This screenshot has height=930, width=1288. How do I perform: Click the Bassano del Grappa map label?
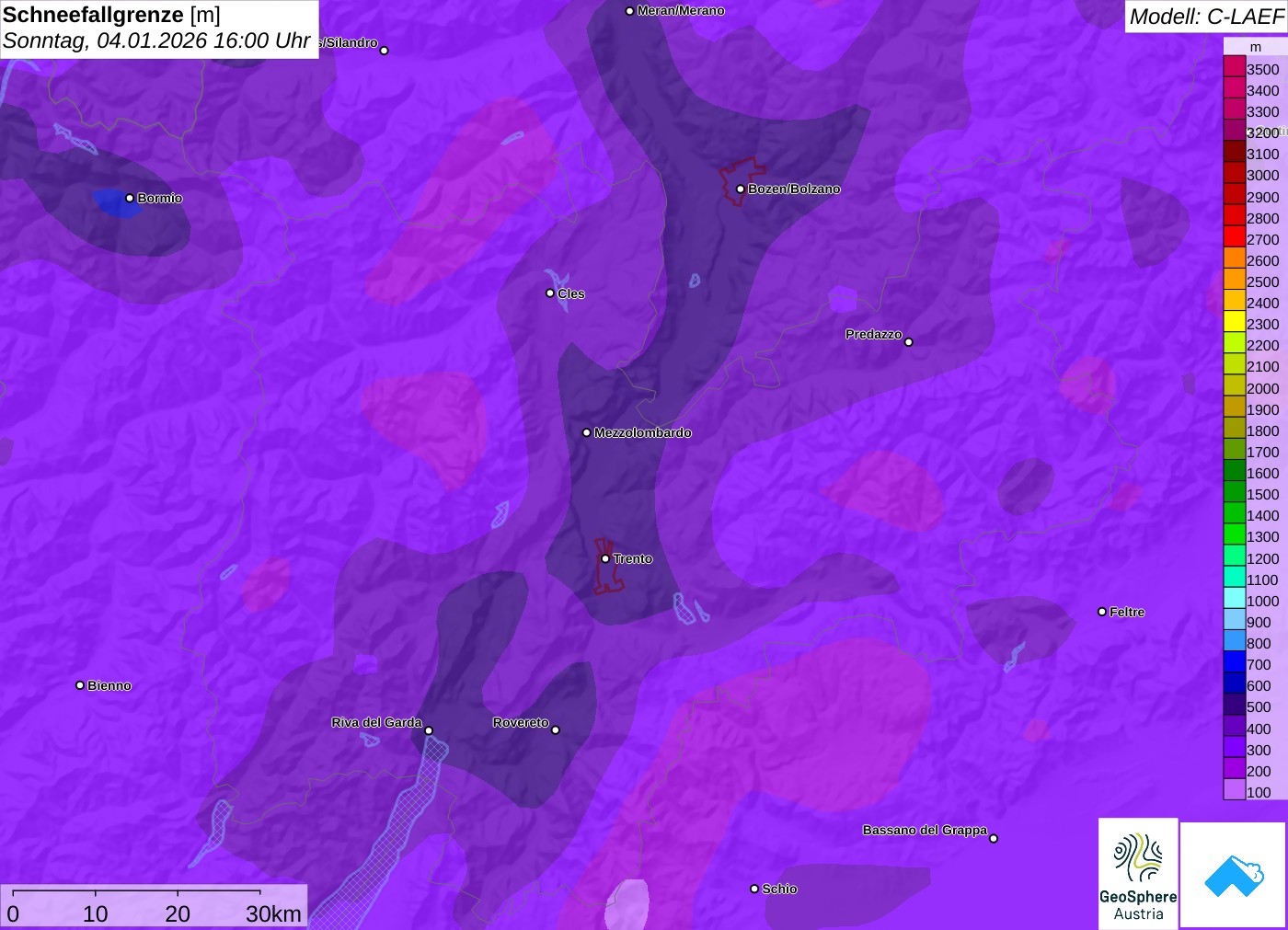(925, 830)
